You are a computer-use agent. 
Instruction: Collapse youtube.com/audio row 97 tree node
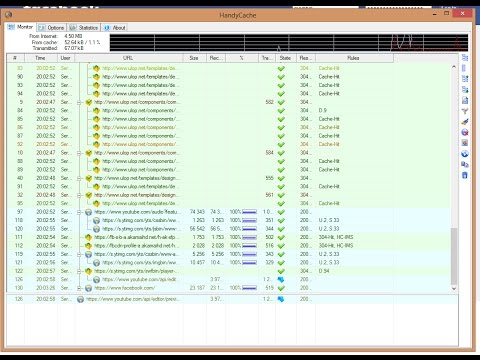[79, 212]
